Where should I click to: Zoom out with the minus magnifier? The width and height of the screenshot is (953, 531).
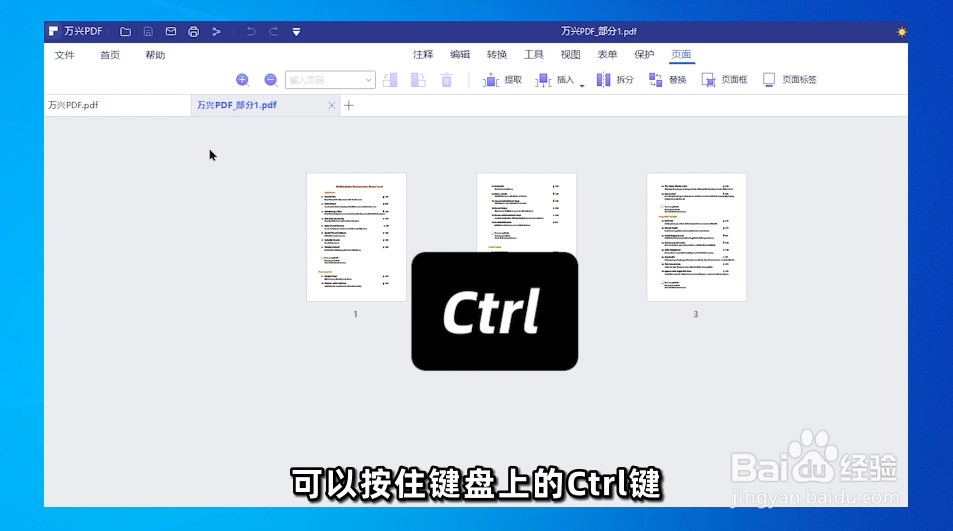pyautogui.click(x=270, y=80)
